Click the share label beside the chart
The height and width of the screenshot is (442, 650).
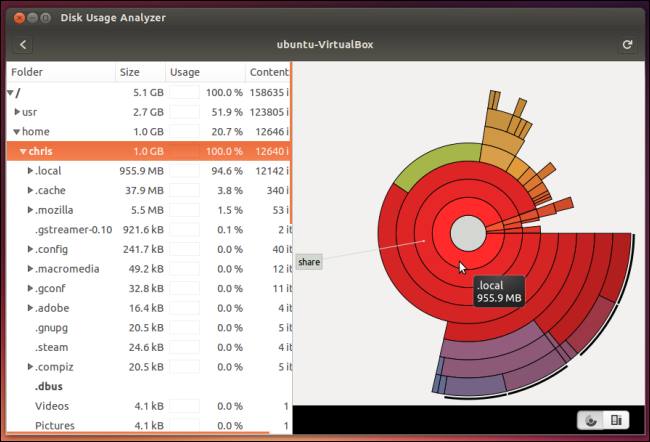pyautogui.click(x=309, y=262)
